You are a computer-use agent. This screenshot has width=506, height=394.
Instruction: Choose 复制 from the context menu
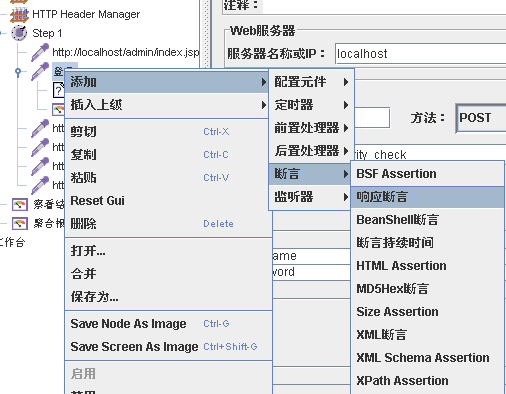tap(168, 155)
